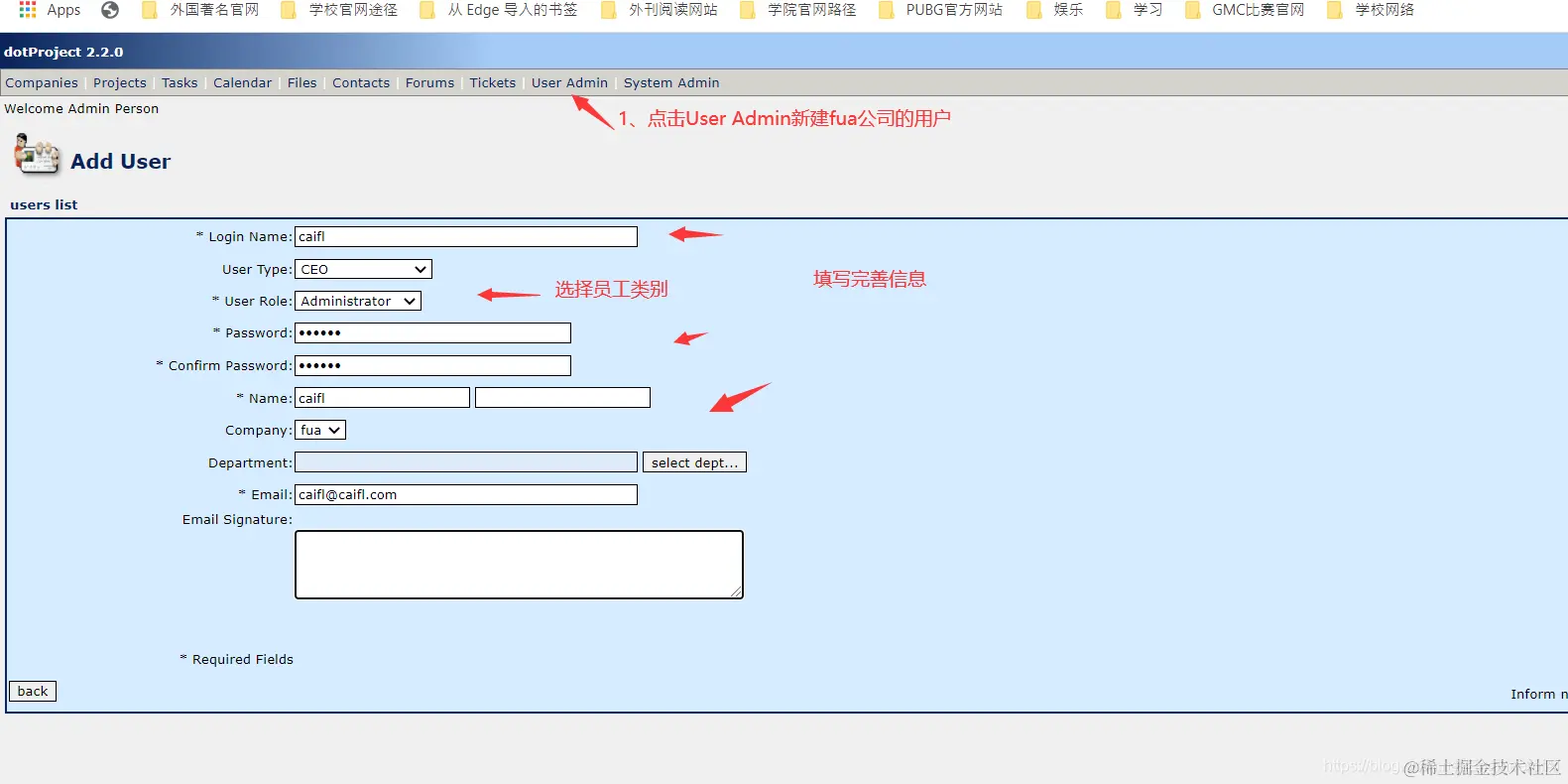
Task: Open the Companies menu
Action: (x=42, y=83)
